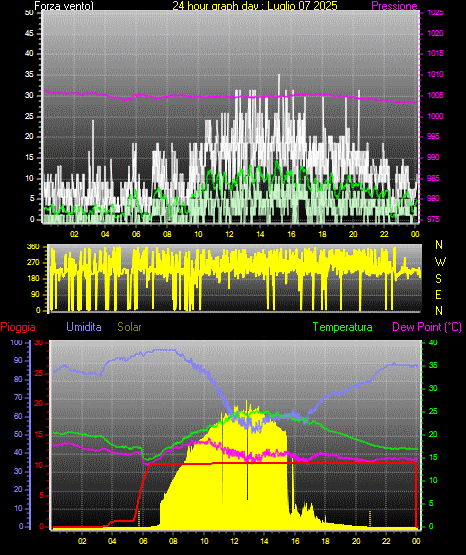Click the 22 hour mark on bottom graph
This screenshot has width=466, height=555.
tap(386, 541)
